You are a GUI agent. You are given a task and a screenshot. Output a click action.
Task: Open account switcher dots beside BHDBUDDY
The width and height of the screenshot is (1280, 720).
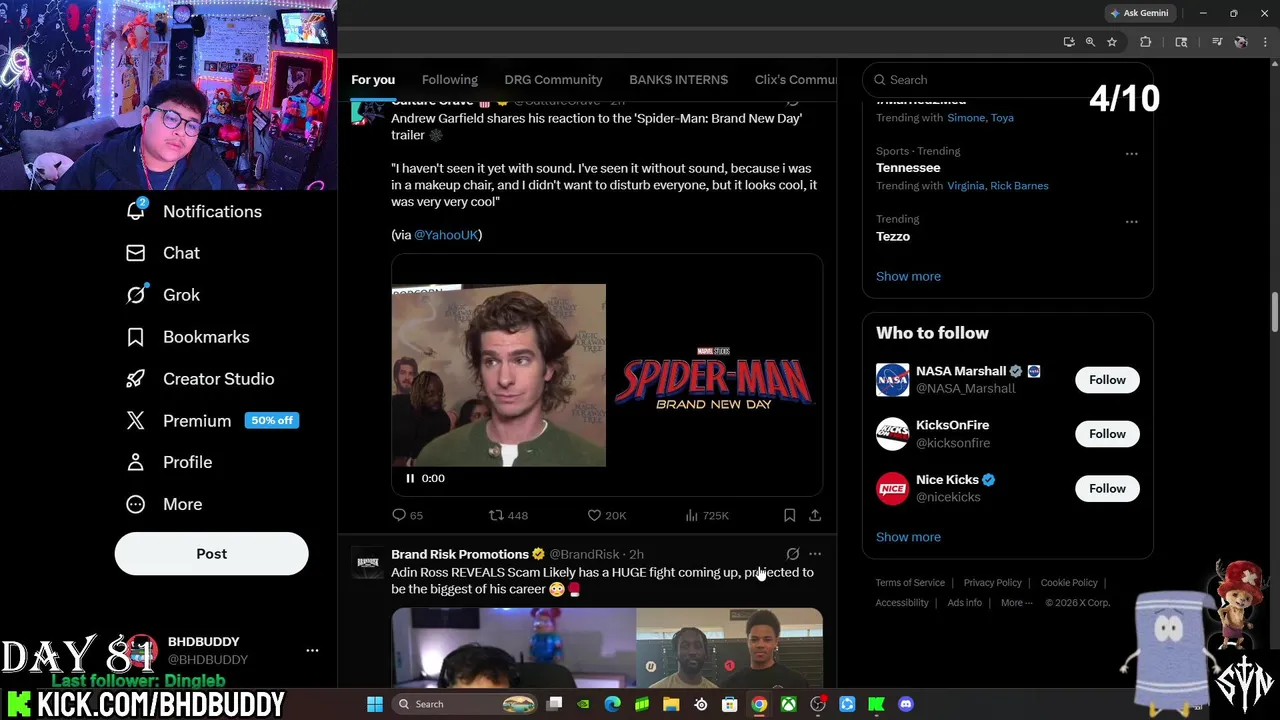(312, 650)
